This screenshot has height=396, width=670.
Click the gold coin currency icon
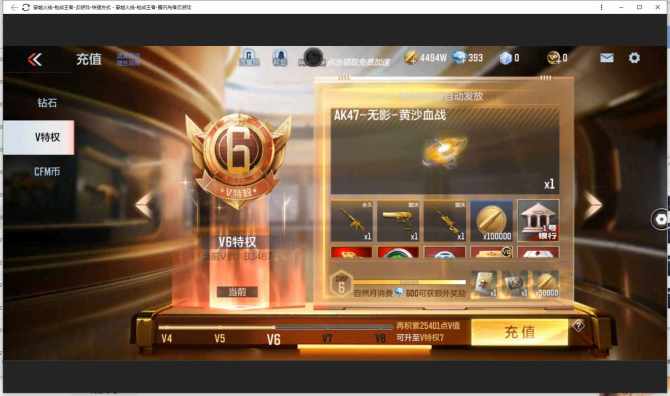(411, 57)
